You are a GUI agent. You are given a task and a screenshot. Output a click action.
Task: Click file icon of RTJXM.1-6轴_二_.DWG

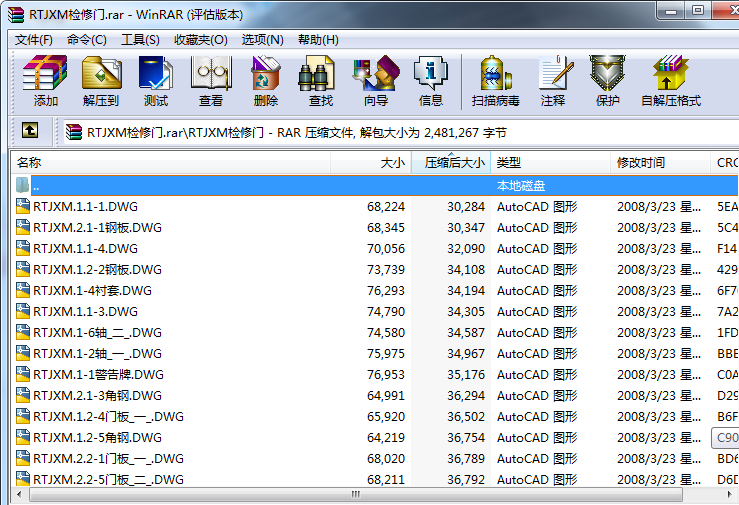coord(23,333)
